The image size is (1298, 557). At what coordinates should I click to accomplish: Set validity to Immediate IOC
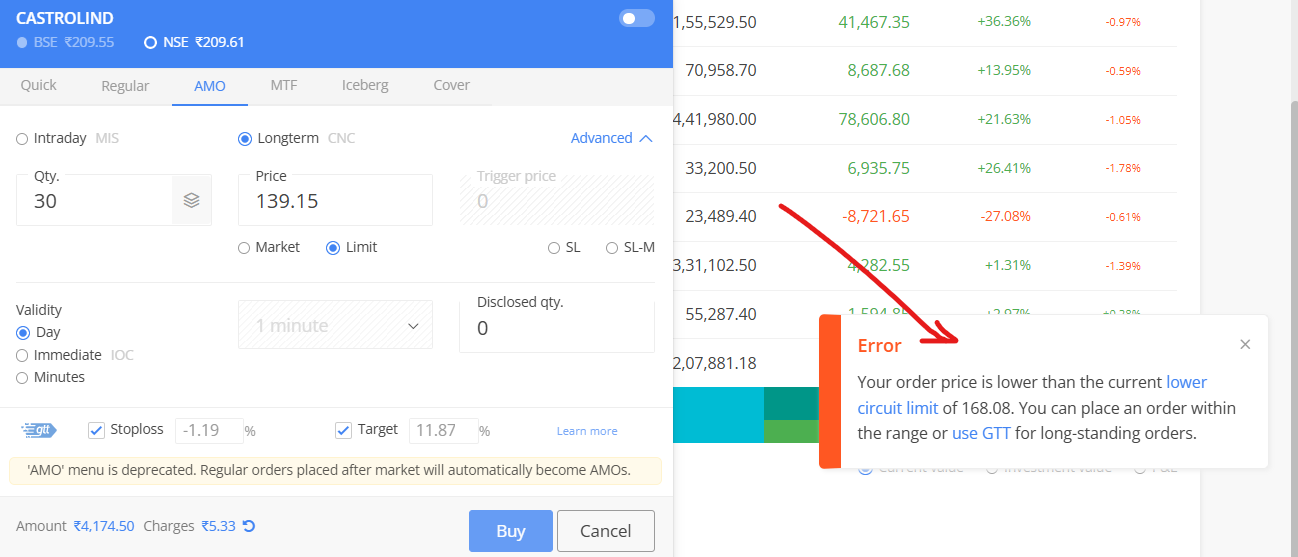(x=75, y=355)
